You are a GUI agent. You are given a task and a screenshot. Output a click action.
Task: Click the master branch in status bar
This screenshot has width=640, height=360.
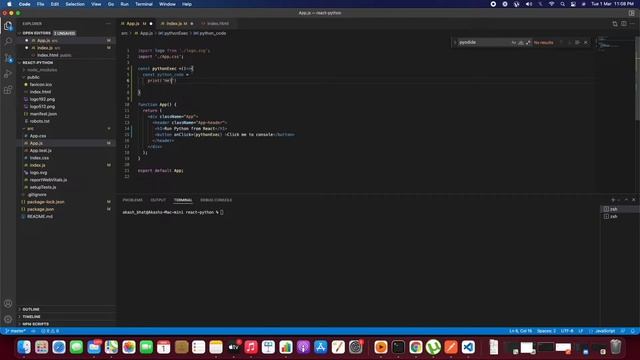pyautogui.click(x=16, y=331)
